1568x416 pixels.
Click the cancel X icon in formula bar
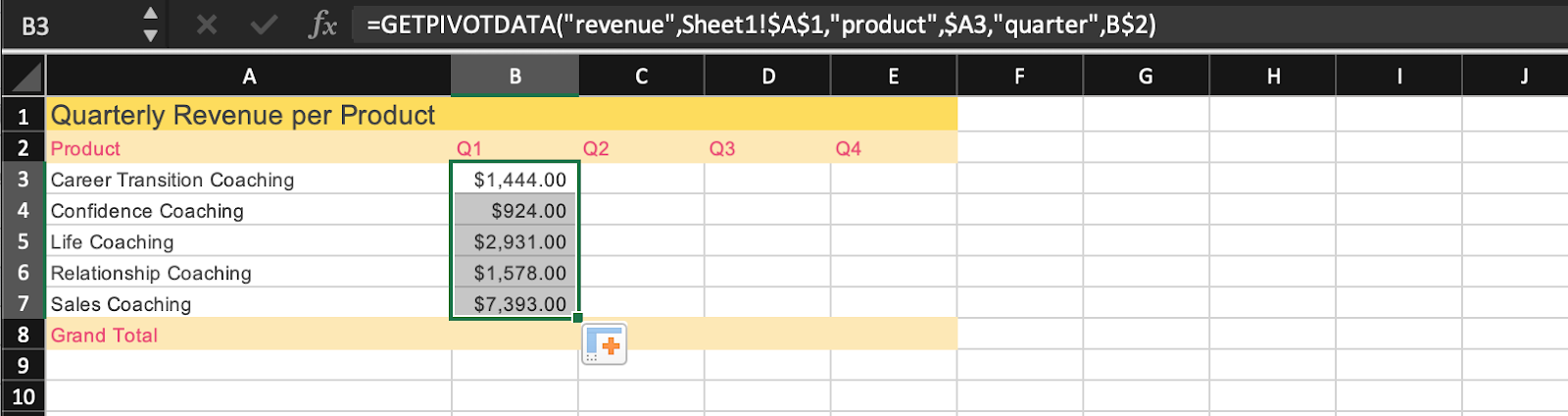click(x=206, y=25)
